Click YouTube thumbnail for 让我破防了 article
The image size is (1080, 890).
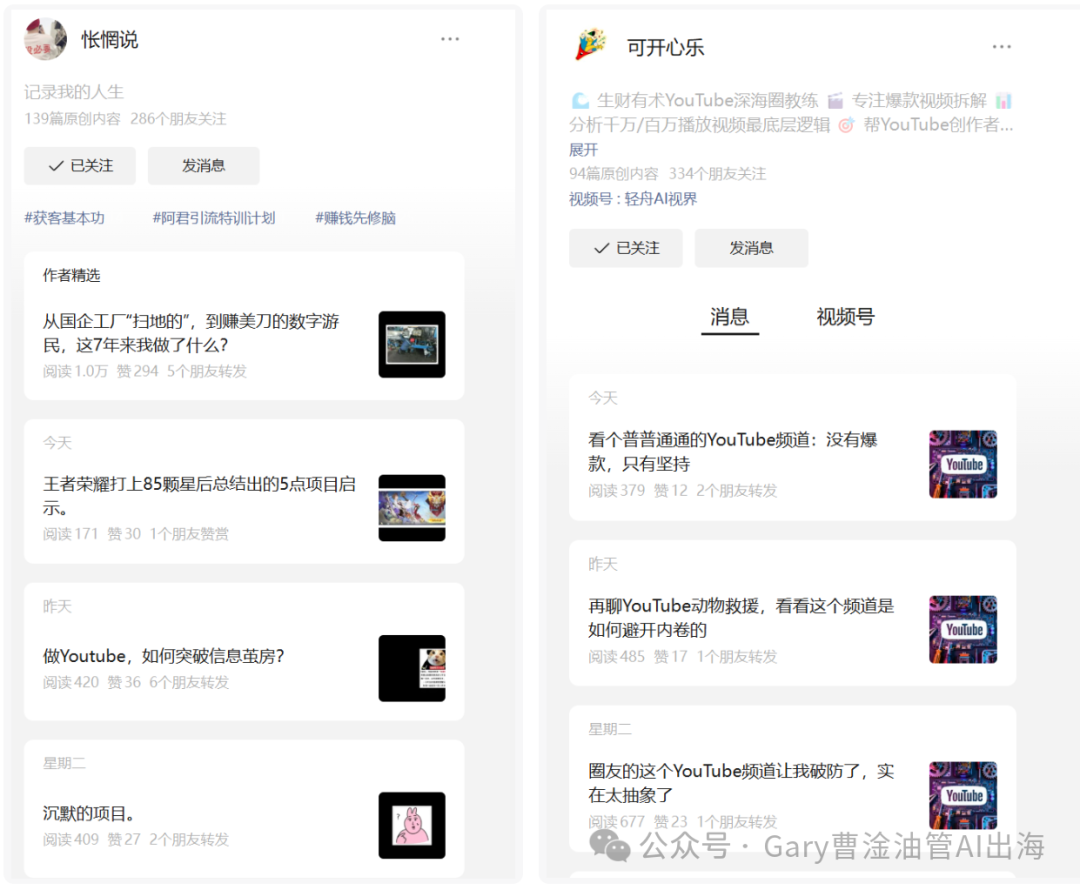(x=963, y=795)
